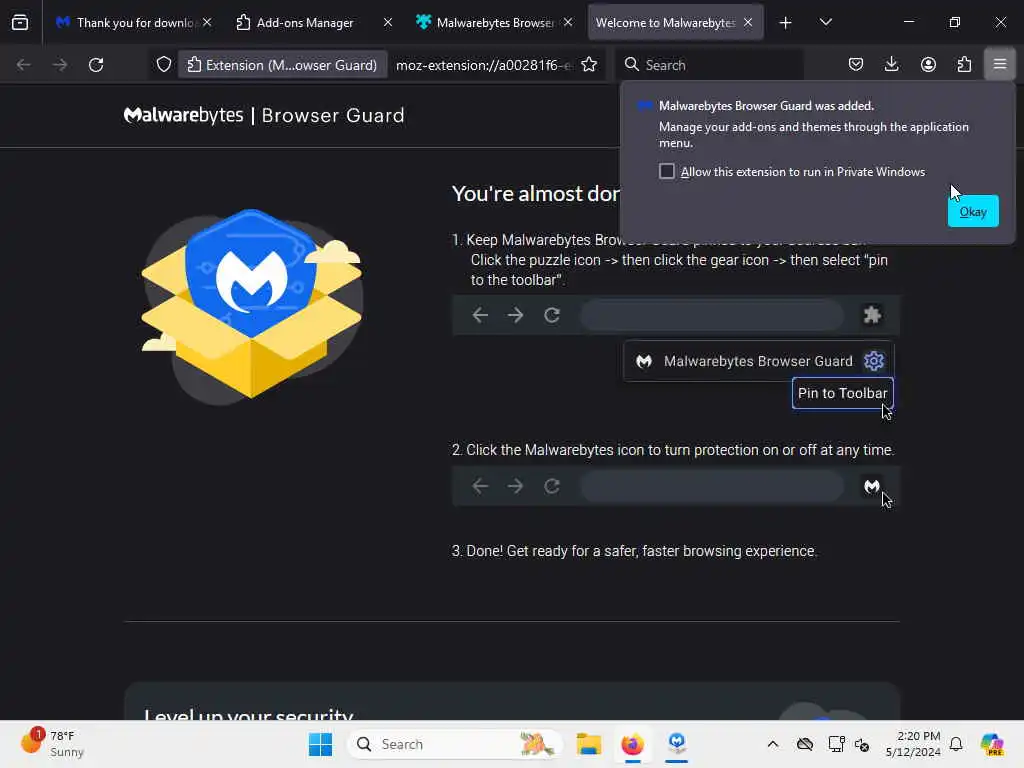Open the clock showing 2:20 PM
This screenshot has height=768, width=1024.
click(913, 744)
